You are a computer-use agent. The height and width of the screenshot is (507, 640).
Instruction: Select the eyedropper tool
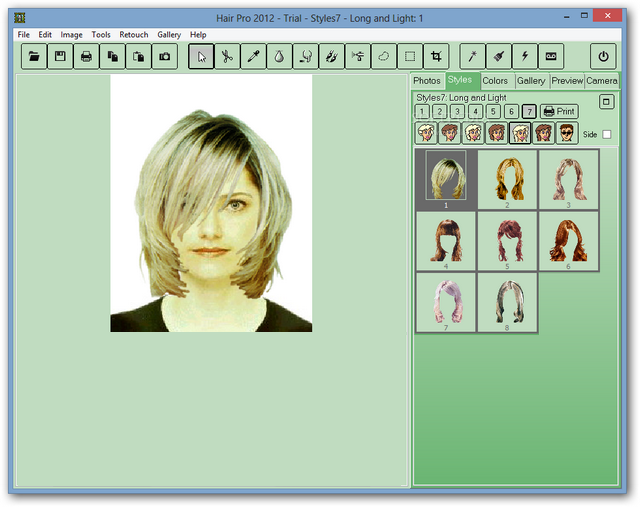pyautogui.click(x=253, y=56)
